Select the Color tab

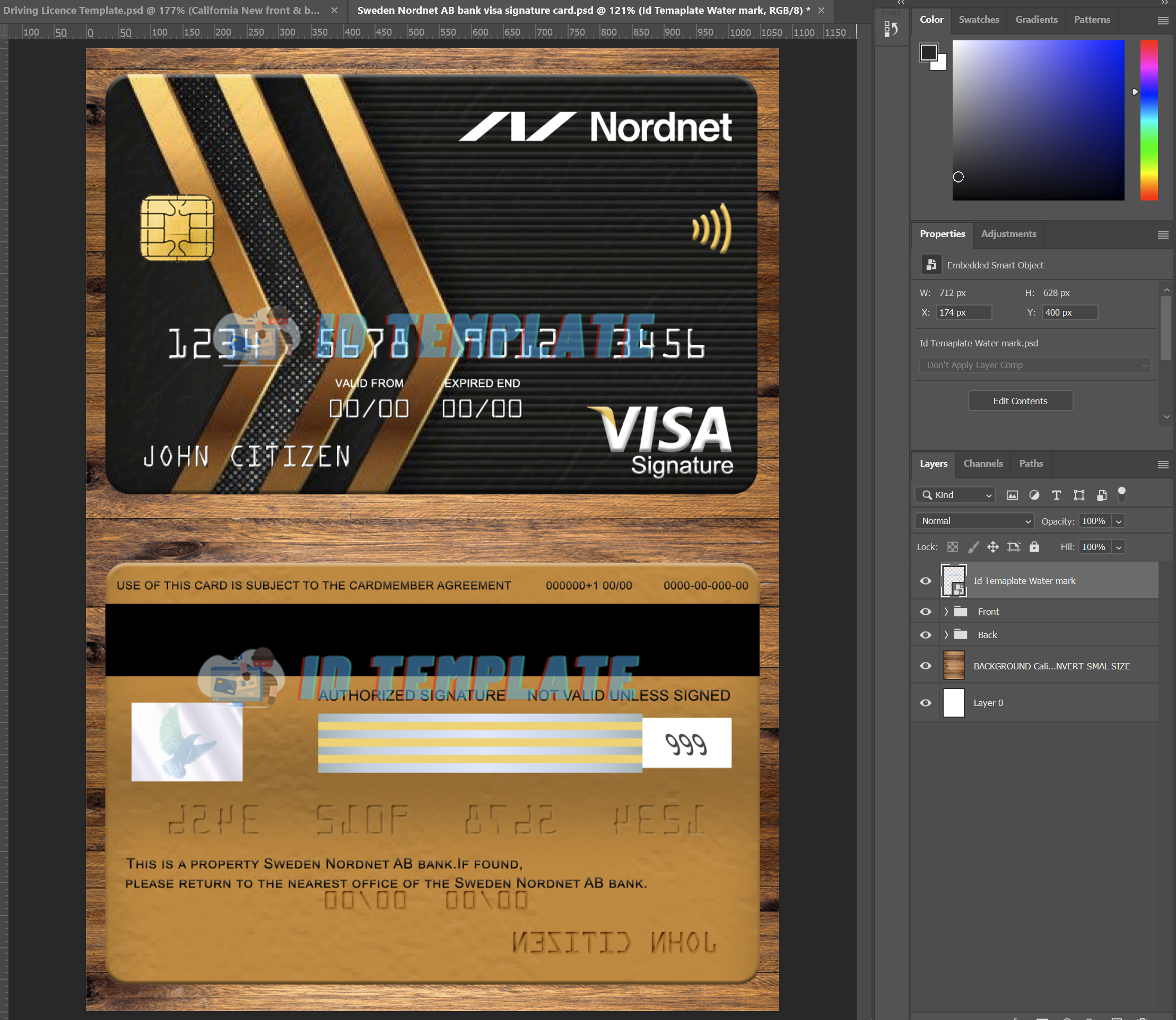pos(931,19)
